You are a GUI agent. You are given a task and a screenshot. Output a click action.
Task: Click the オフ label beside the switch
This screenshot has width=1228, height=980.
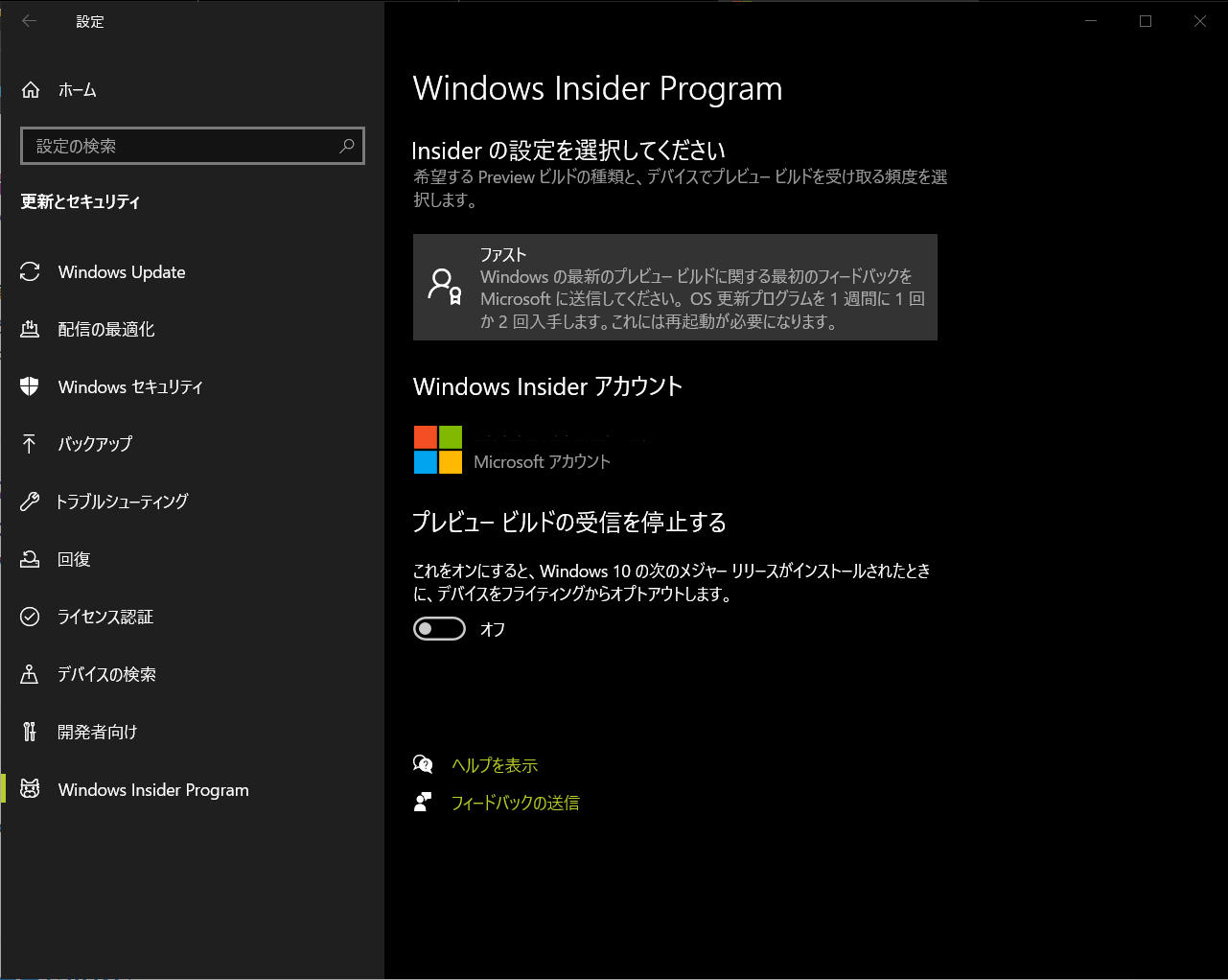coord(493,629)
